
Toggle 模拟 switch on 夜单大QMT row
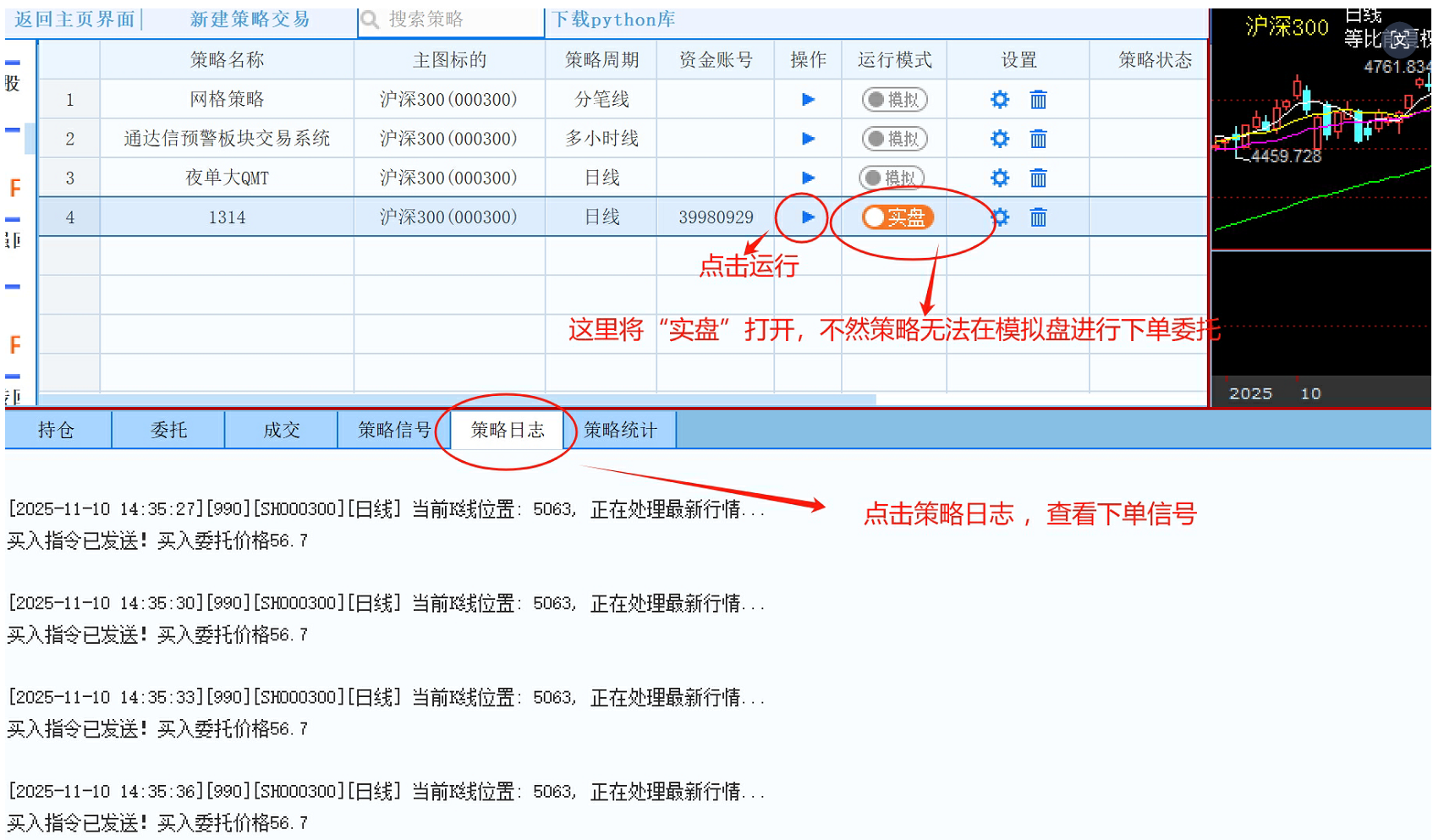[892, 178]
